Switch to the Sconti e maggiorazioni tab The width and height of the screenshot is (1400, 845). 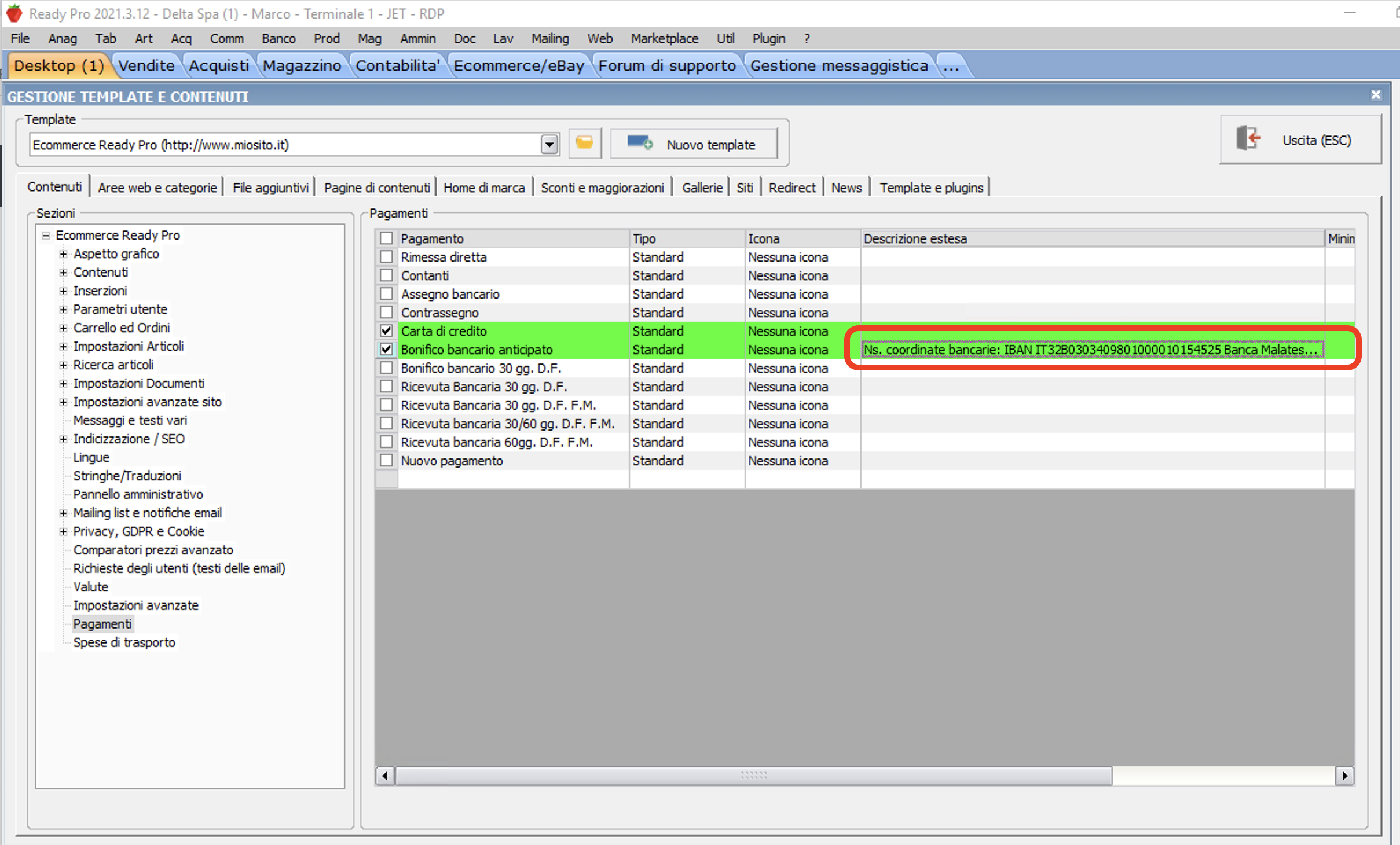tap(602, 188)
